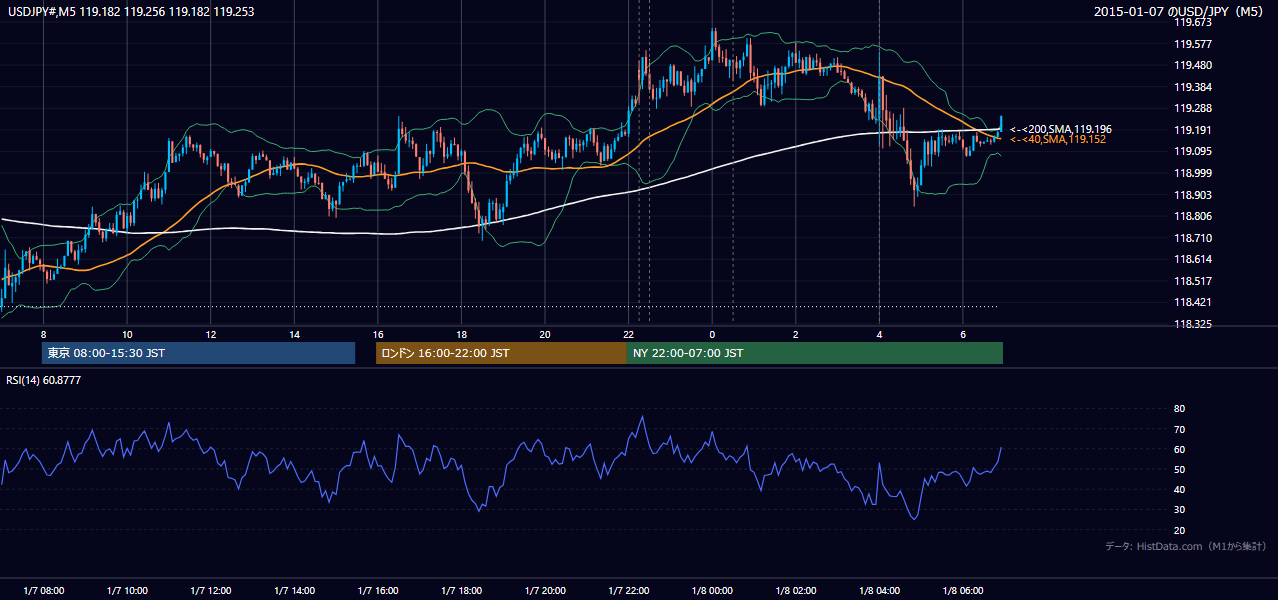
Task: Click price axis value 119.288
Action: (1192, 108)
